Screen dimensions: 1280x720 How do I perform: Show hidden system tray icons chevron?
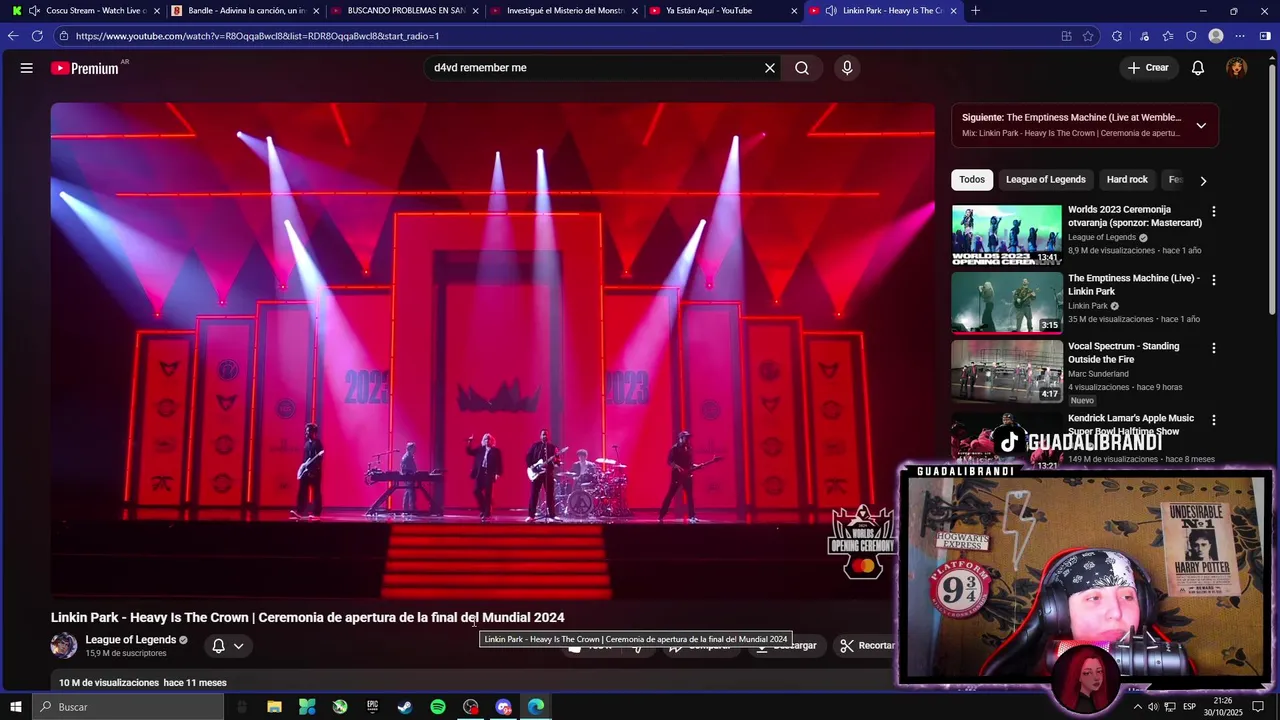click(x=1137, y=707)
